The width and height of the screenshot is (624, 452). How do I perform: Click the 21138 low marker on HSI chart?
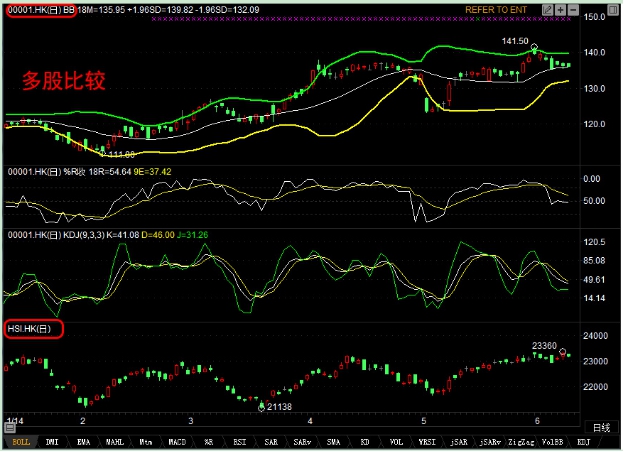tap(278, 406)
